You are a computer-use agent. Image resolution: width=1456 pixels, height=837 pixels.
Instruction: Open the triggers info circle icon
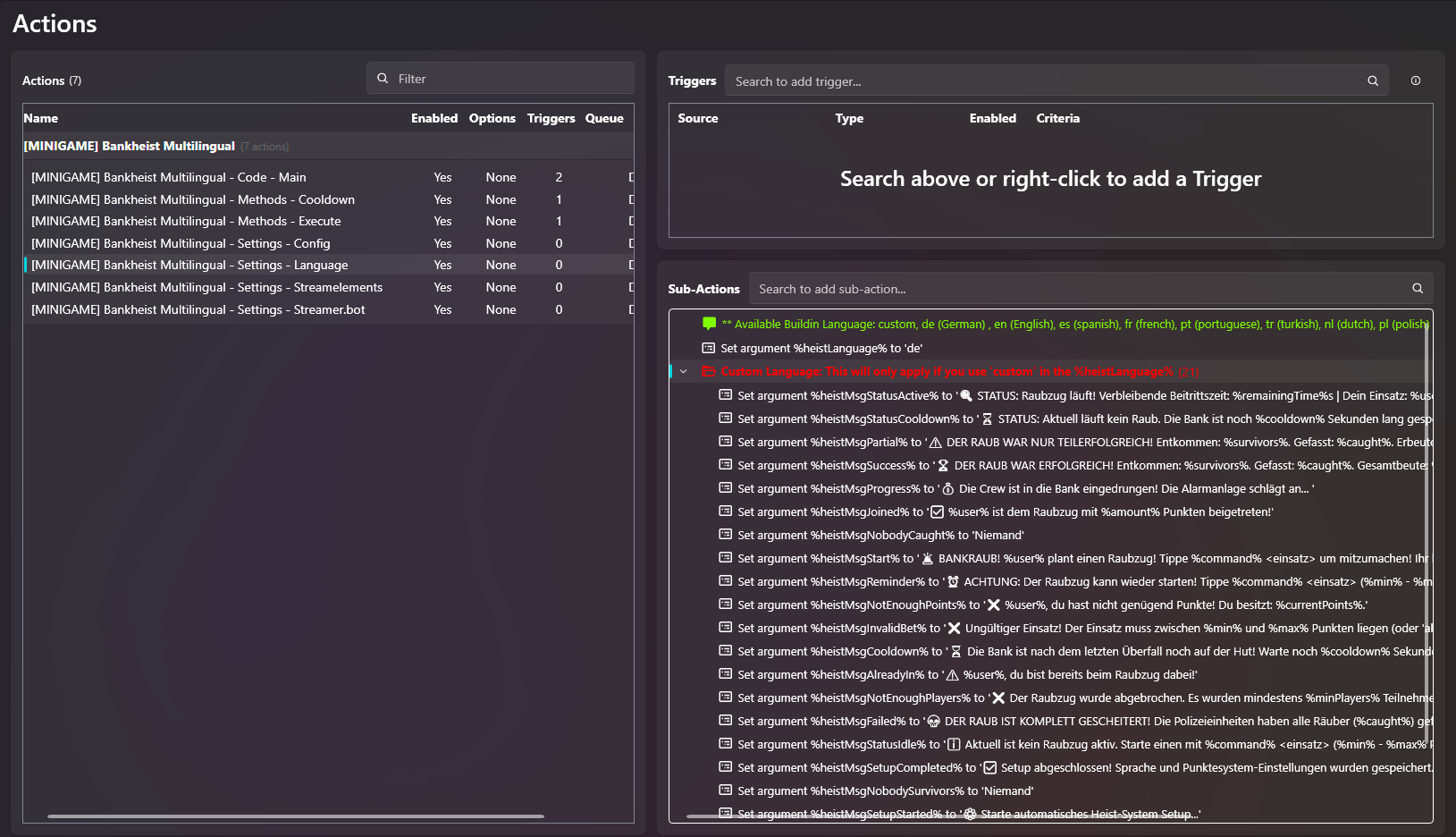pos(1416,80)
